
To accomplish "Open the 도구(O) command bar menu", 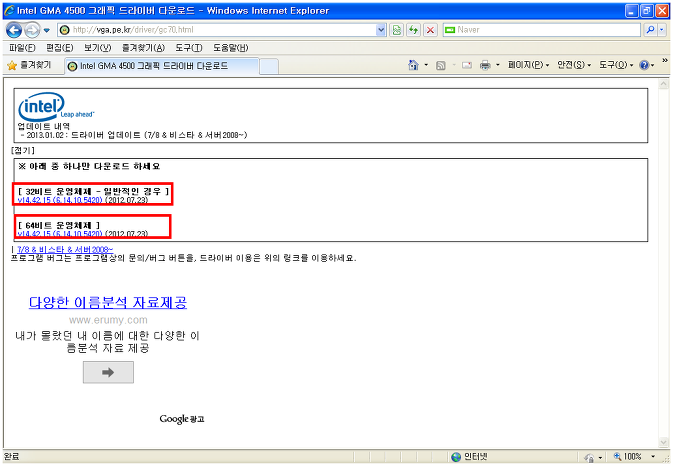I will pos(616,65).
